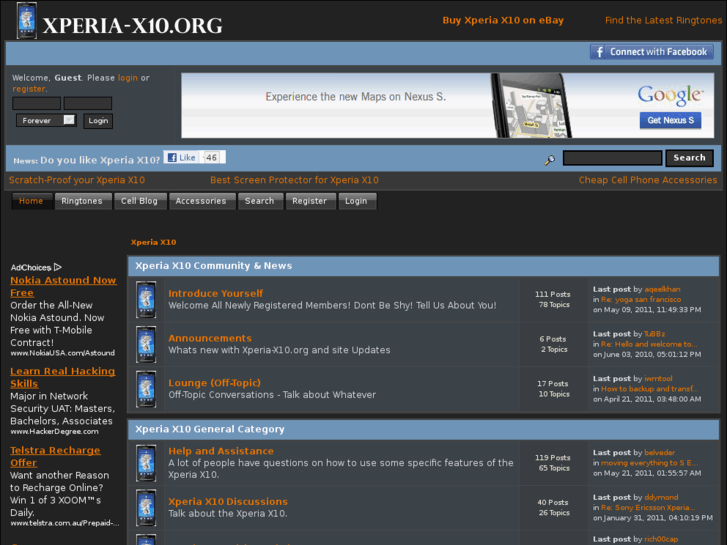Open Learn Real Hacking Skills ad link
This screenshot has height=545, width=727.
point(63,378)
